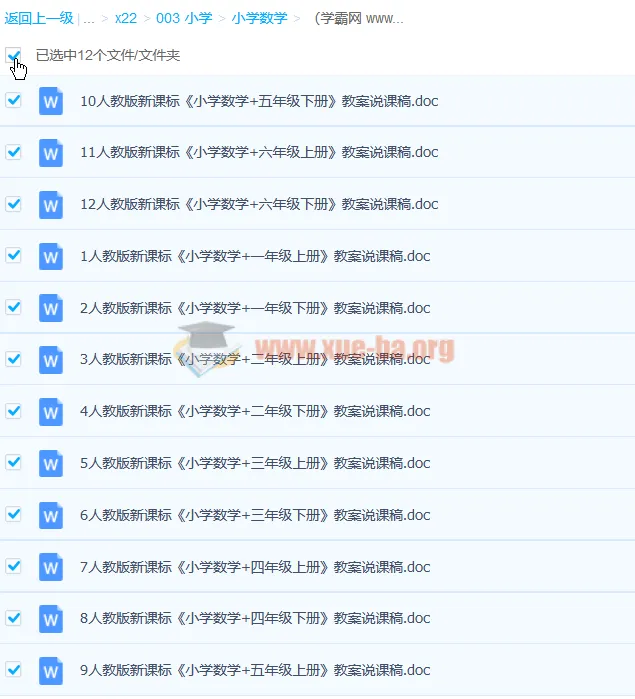Click Word icon of file 7人教版 四年级上册
Image resolution: width=635 pixels, height=699 pixels.
(50, 567)
